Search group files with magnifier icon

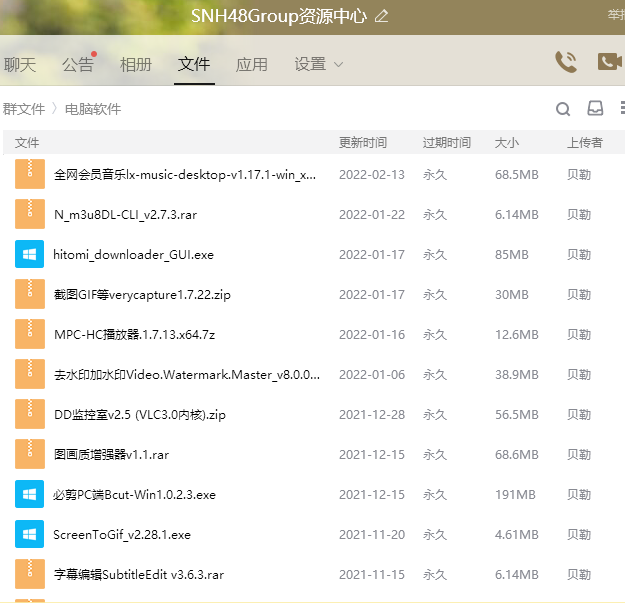click(x=563, y=109)
